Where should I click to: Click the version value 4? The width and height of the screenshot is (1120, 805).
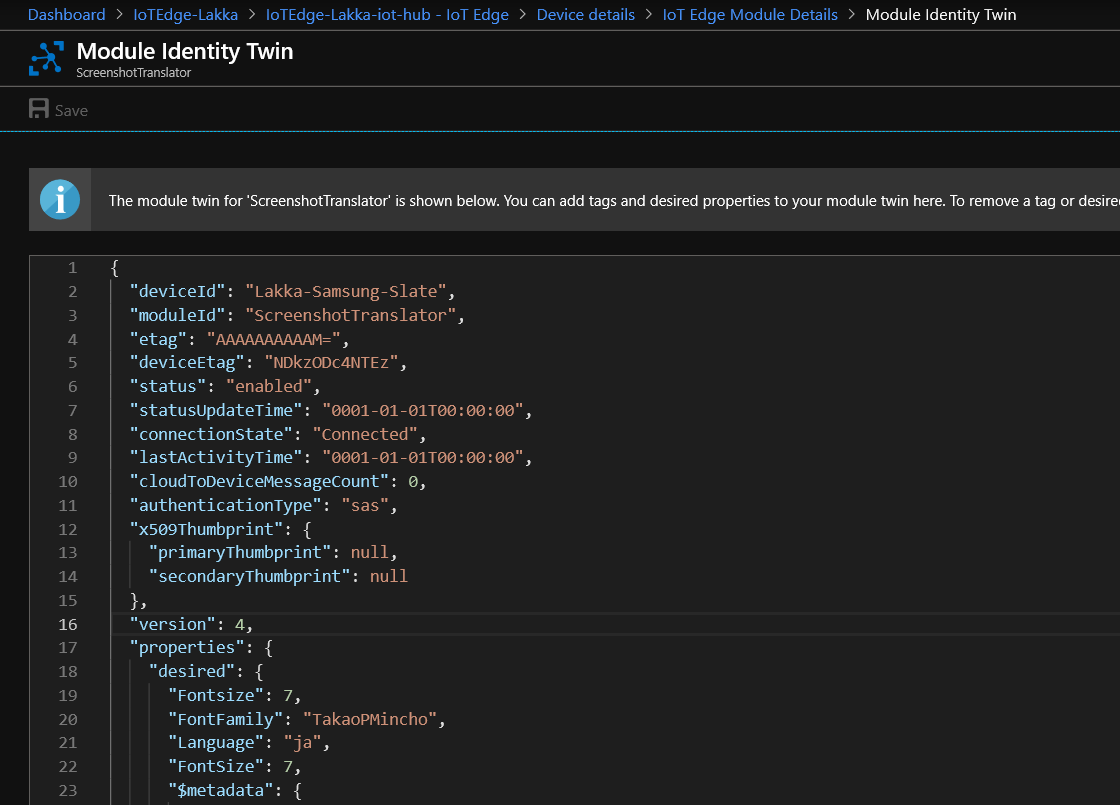(239, 624)
